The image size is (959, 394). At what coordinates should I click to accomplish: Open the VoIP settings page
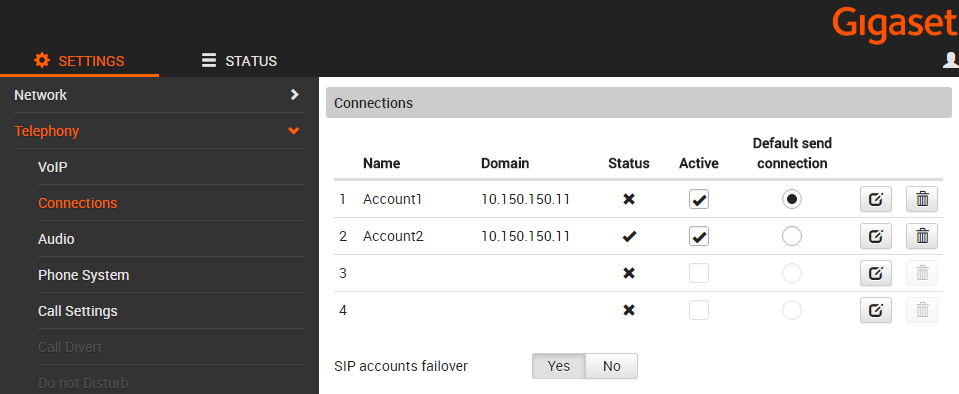171,167
